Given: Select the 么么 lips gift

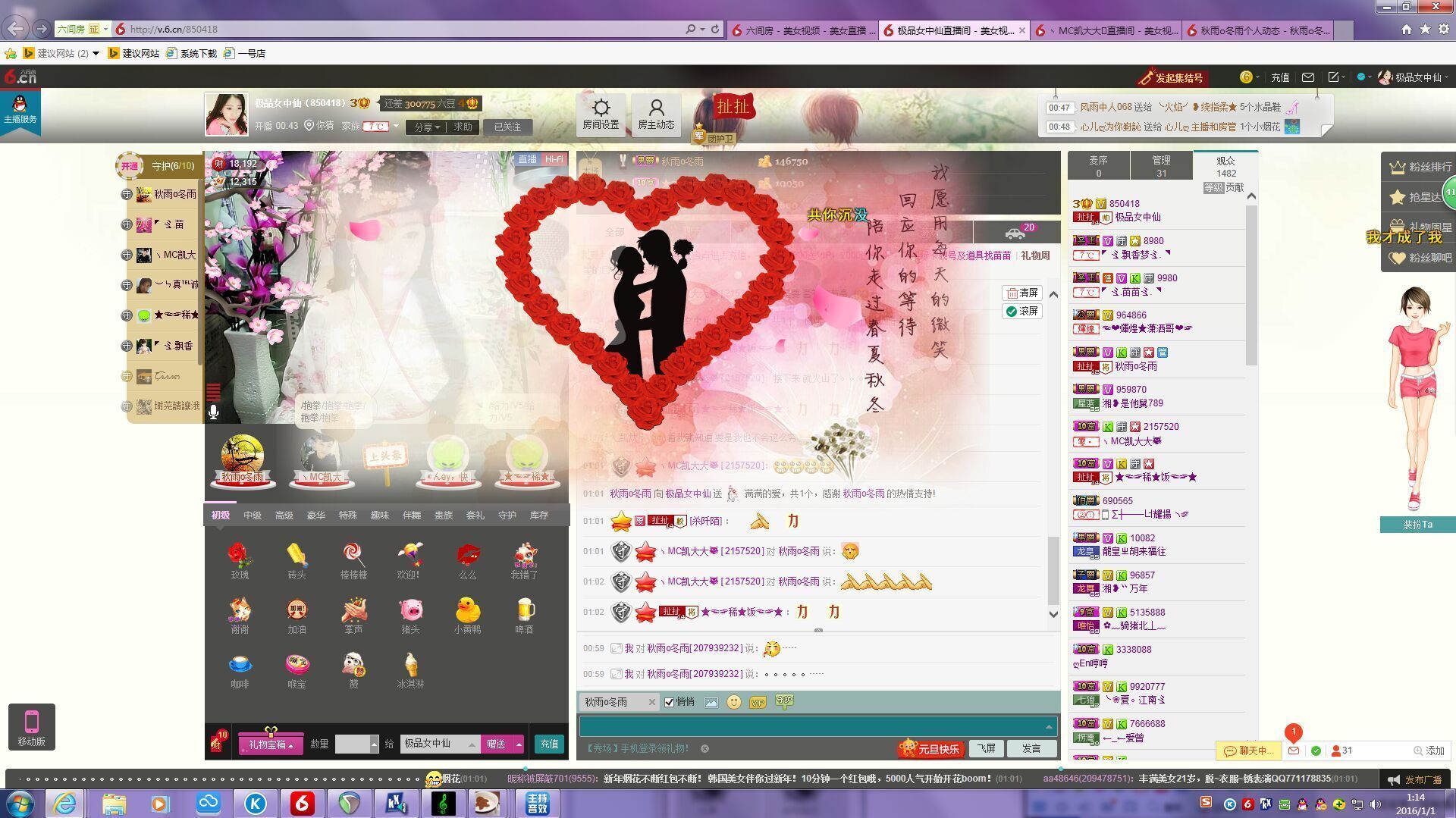Looking at the screenshot, I should 467,555.
